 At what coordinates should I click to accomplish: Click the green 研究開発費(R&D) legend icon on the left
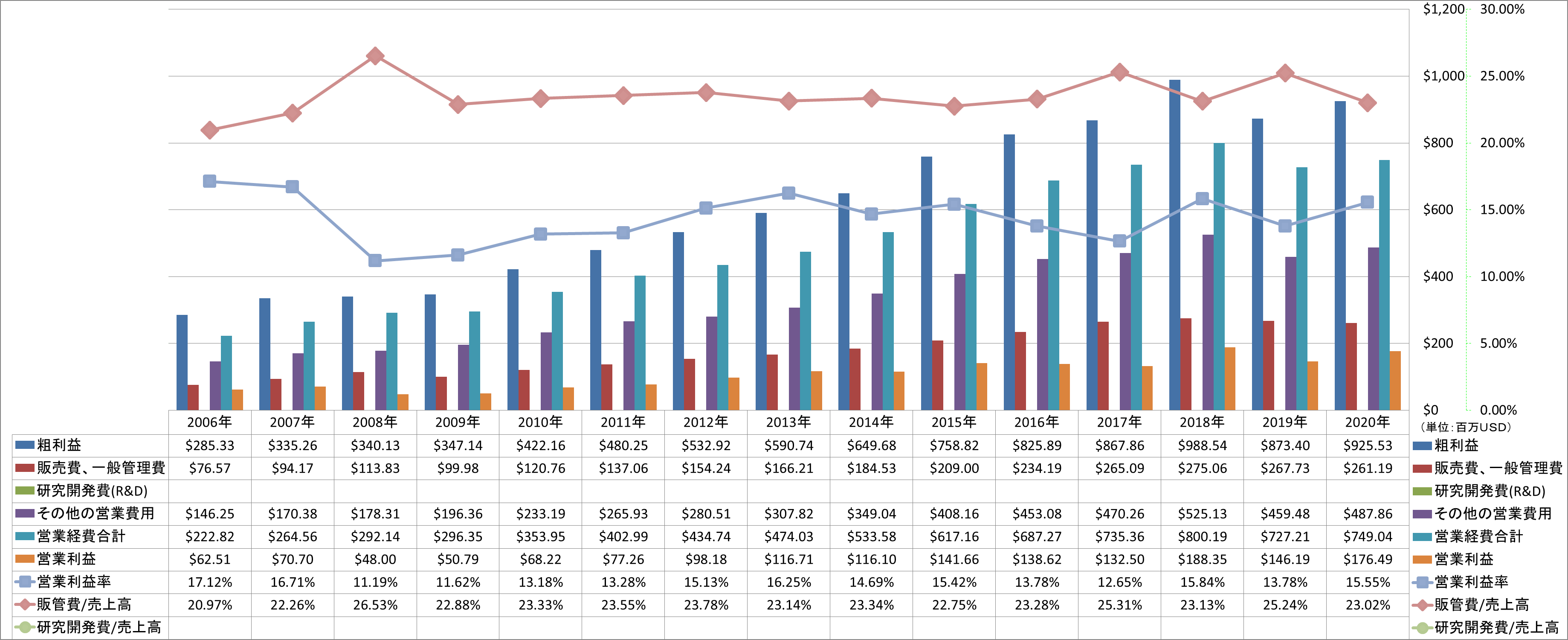(x=24, y=491)
